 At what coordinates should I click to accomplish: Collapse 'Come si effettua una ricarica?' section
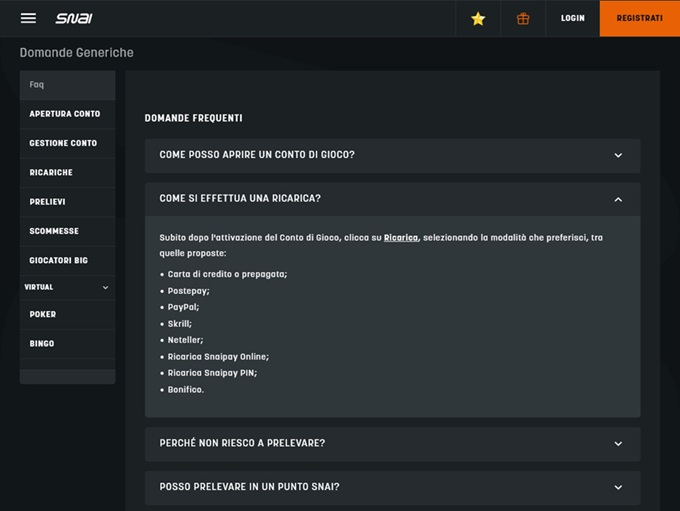(392, 199)
